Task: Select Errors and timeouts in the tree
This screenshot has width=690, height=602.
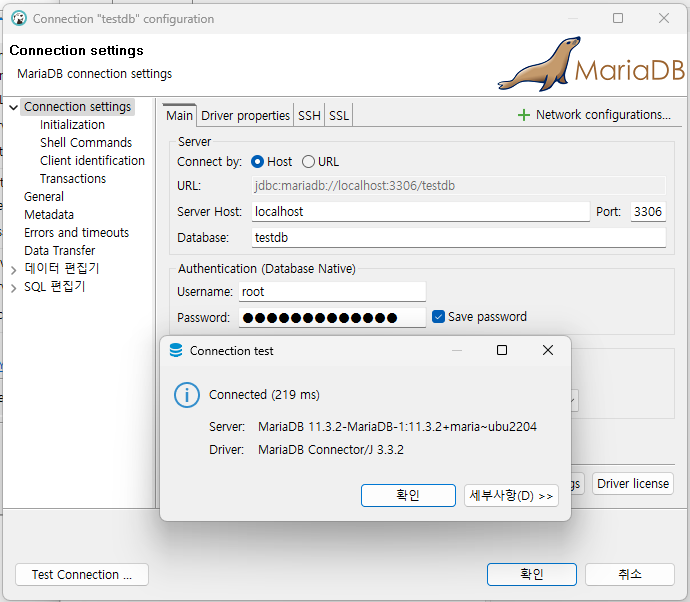Action: [77, 233]
